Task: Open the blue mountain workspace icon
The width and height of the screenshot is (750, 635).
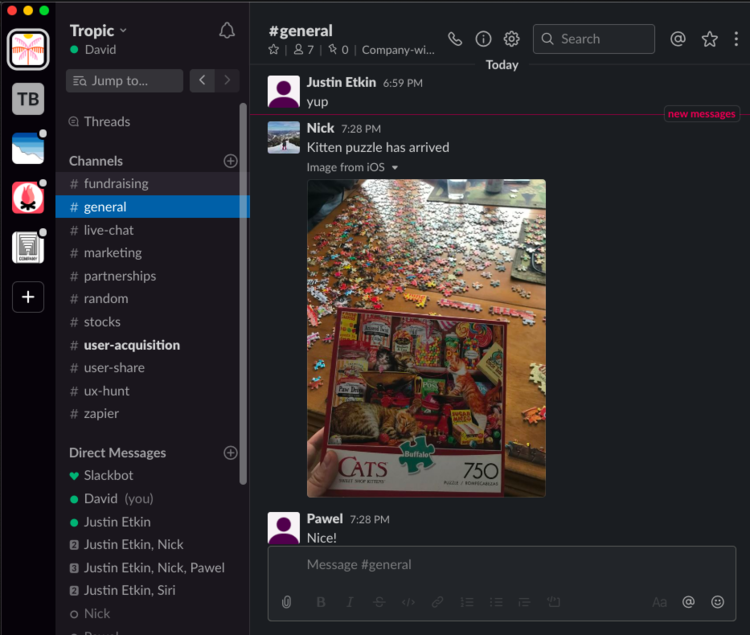Action: pos(28,148)
